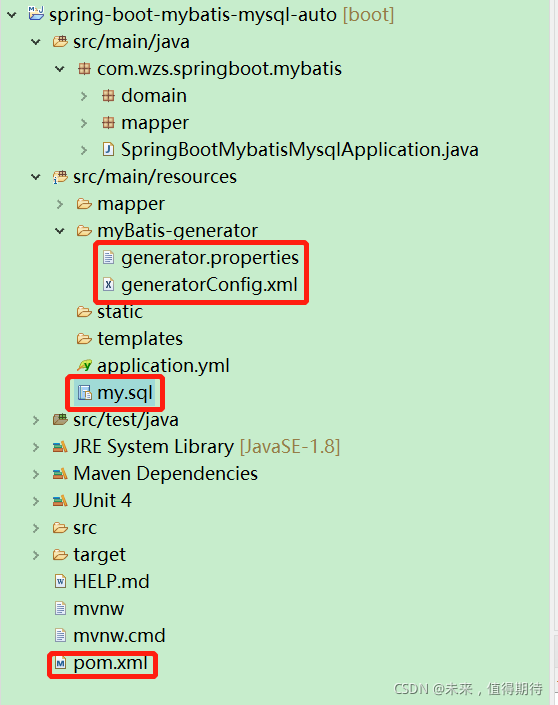Viewport: 558px width, 705px height.
Task: Click the templates folder icon
Action: (x=84, y=339)
